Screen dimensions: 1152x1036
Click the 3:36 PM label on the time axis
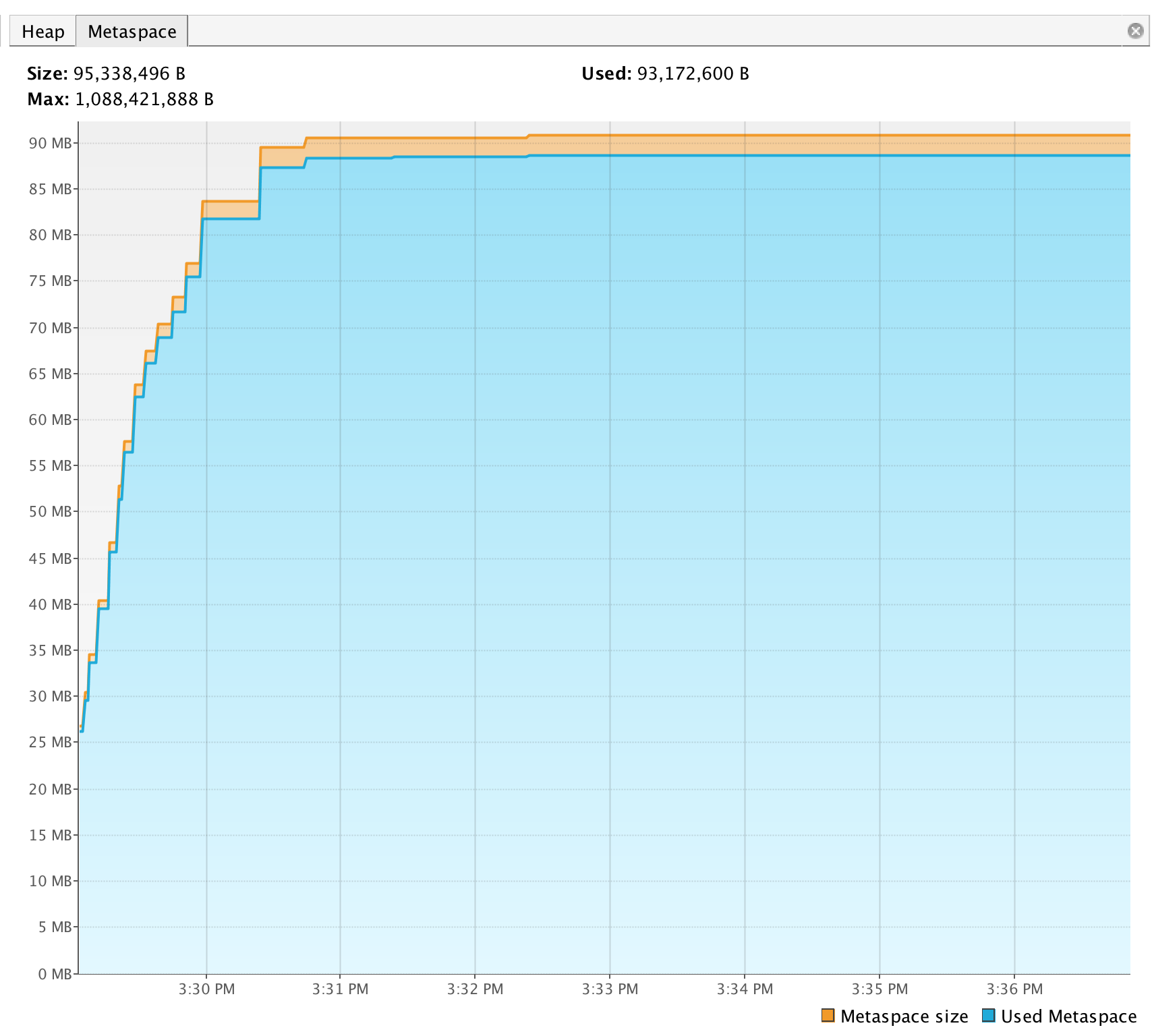point(1014,989)
